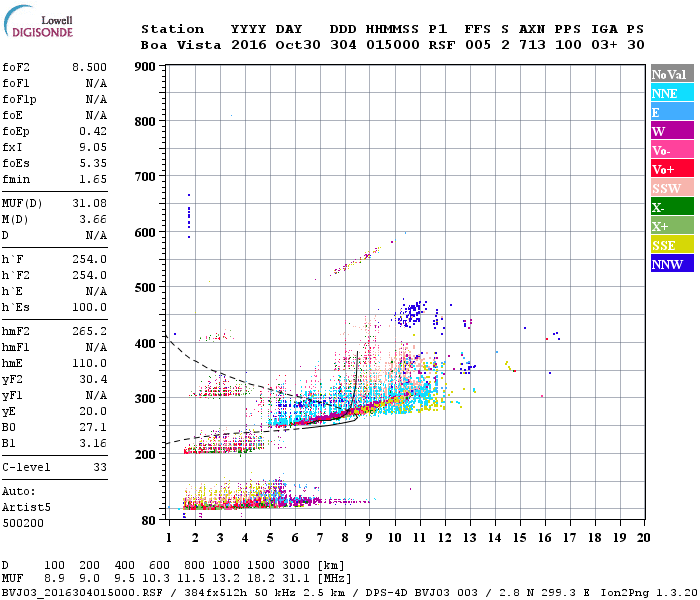
Task: Click the C-level value 33
Action: pyautogui.click(x=100, y=467)
